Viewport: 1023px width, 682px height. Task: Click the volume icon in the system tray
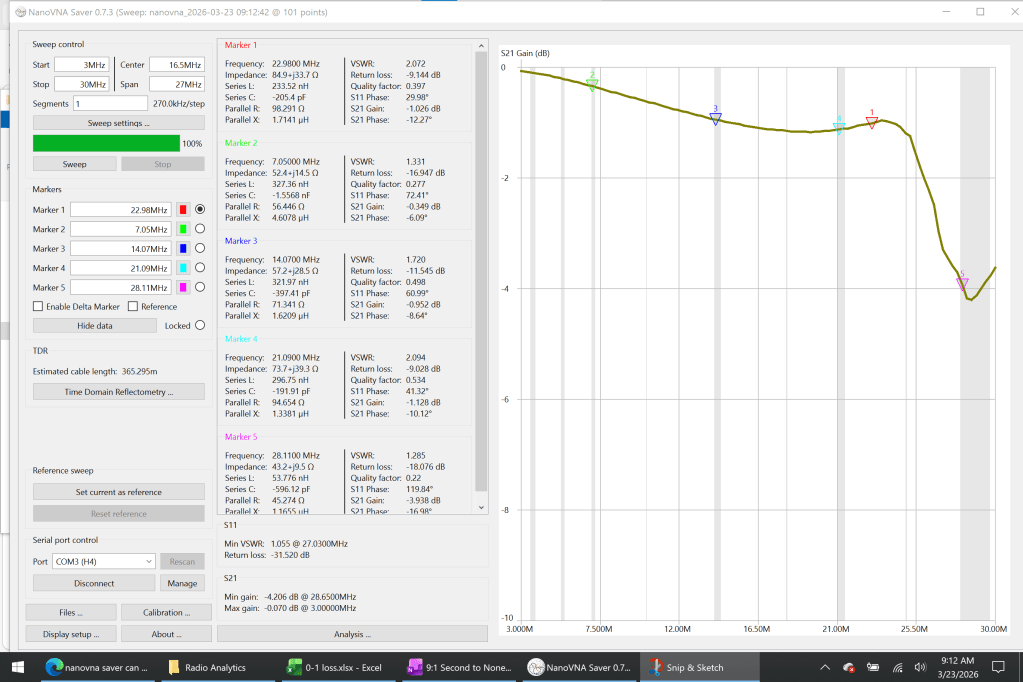coord(920,667)
